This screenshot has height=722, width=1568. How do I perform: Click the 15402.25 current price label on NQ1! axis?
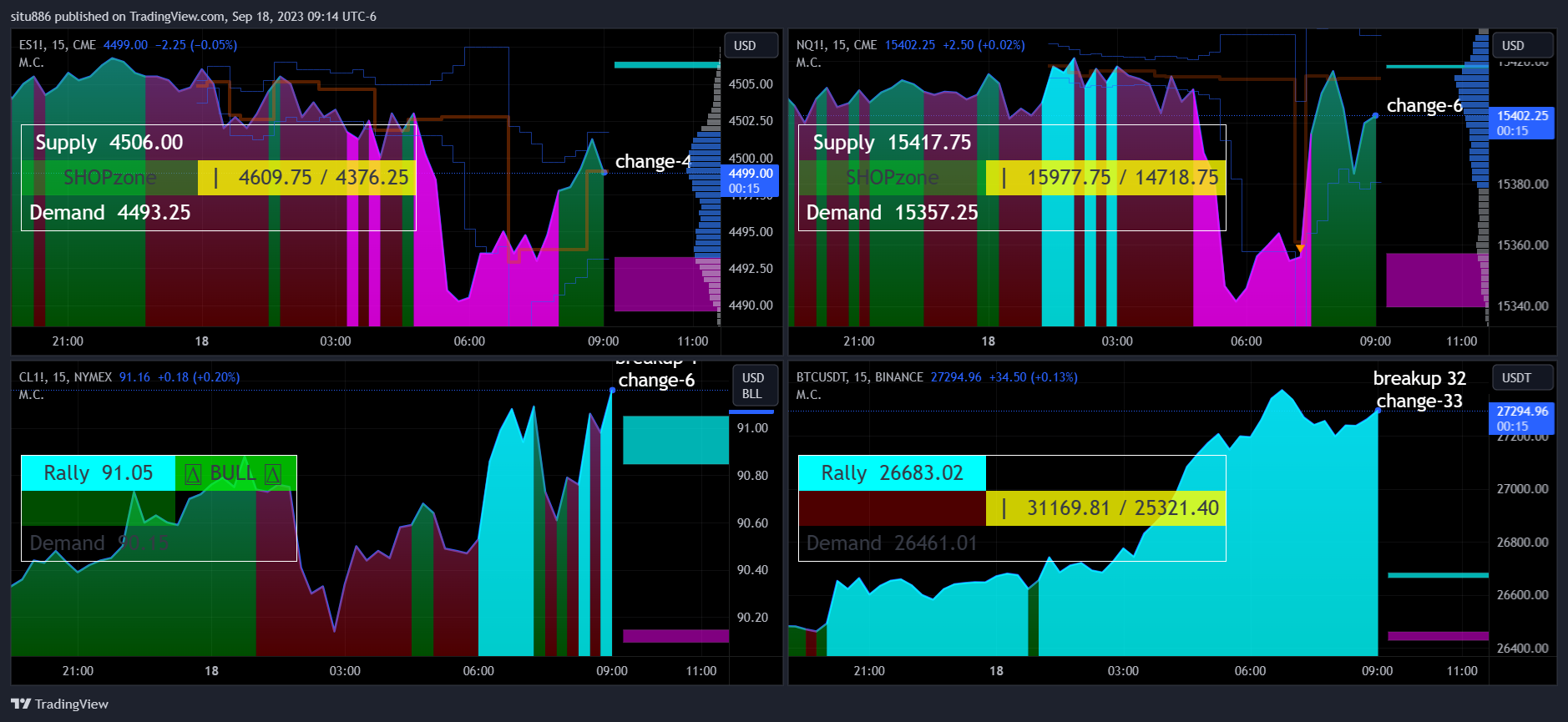click(1521, 123)
